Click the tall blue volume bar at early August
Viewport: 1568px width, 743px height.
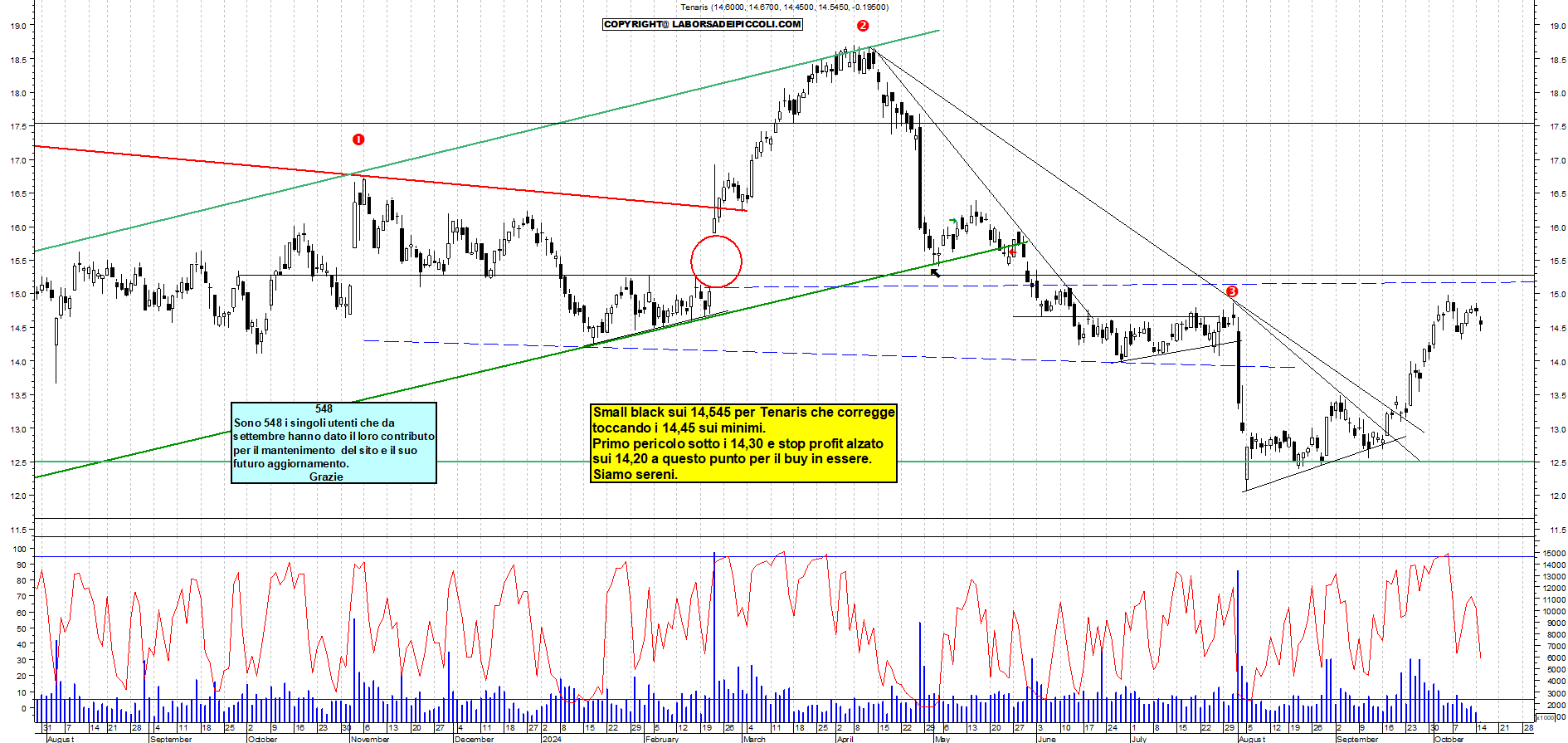pyautogui.click(x=1238, y=646)
